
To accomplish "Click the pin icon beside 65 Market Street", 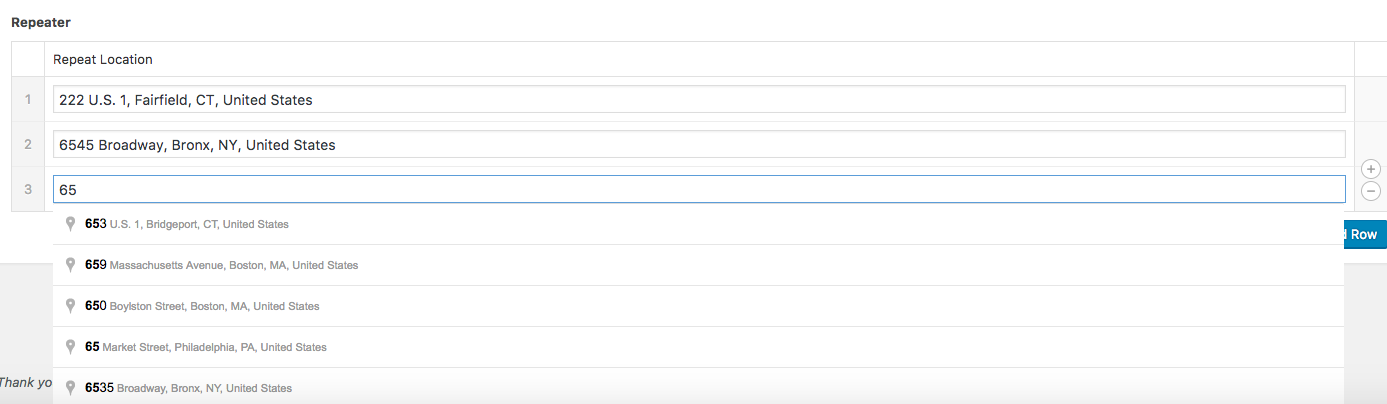I will (70, 347).
